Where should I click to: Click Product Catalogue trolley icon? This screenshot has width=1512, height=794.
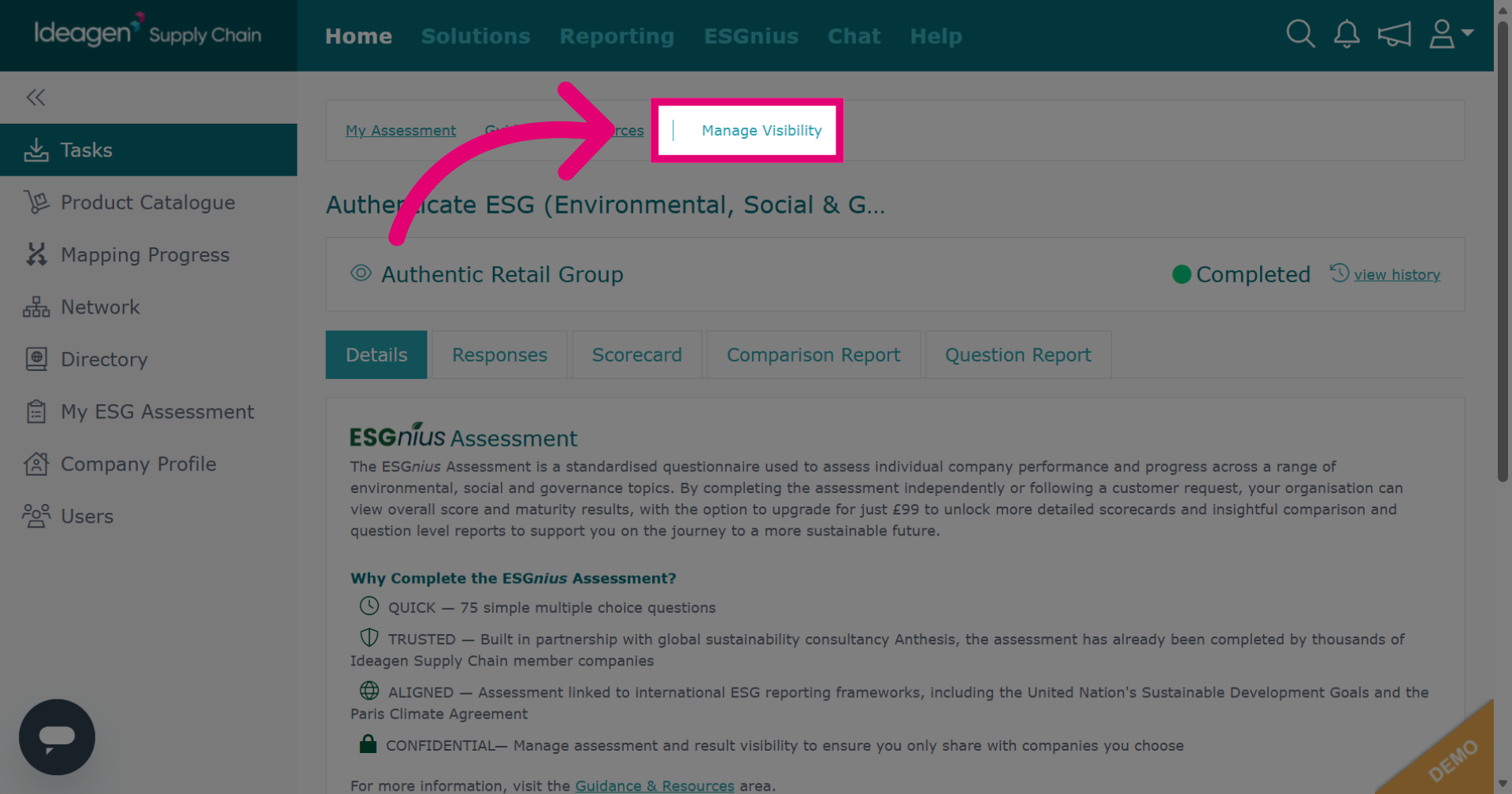click(x=36, y=202)
